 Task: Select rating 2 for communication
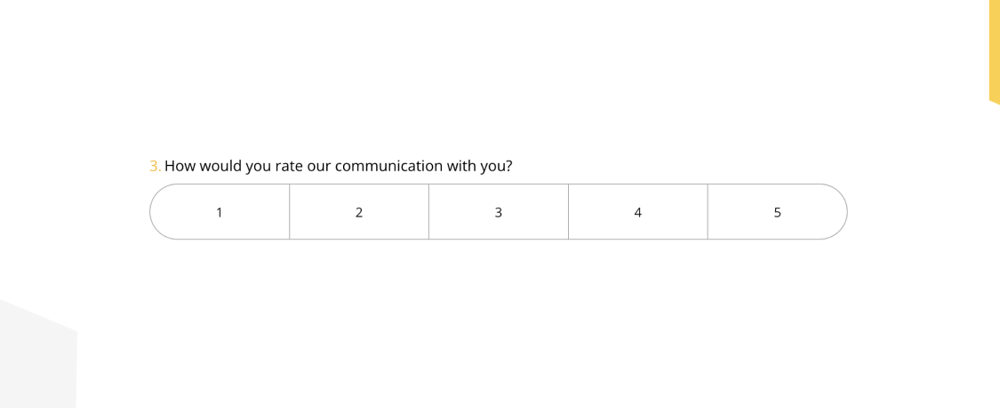point(359,212)
